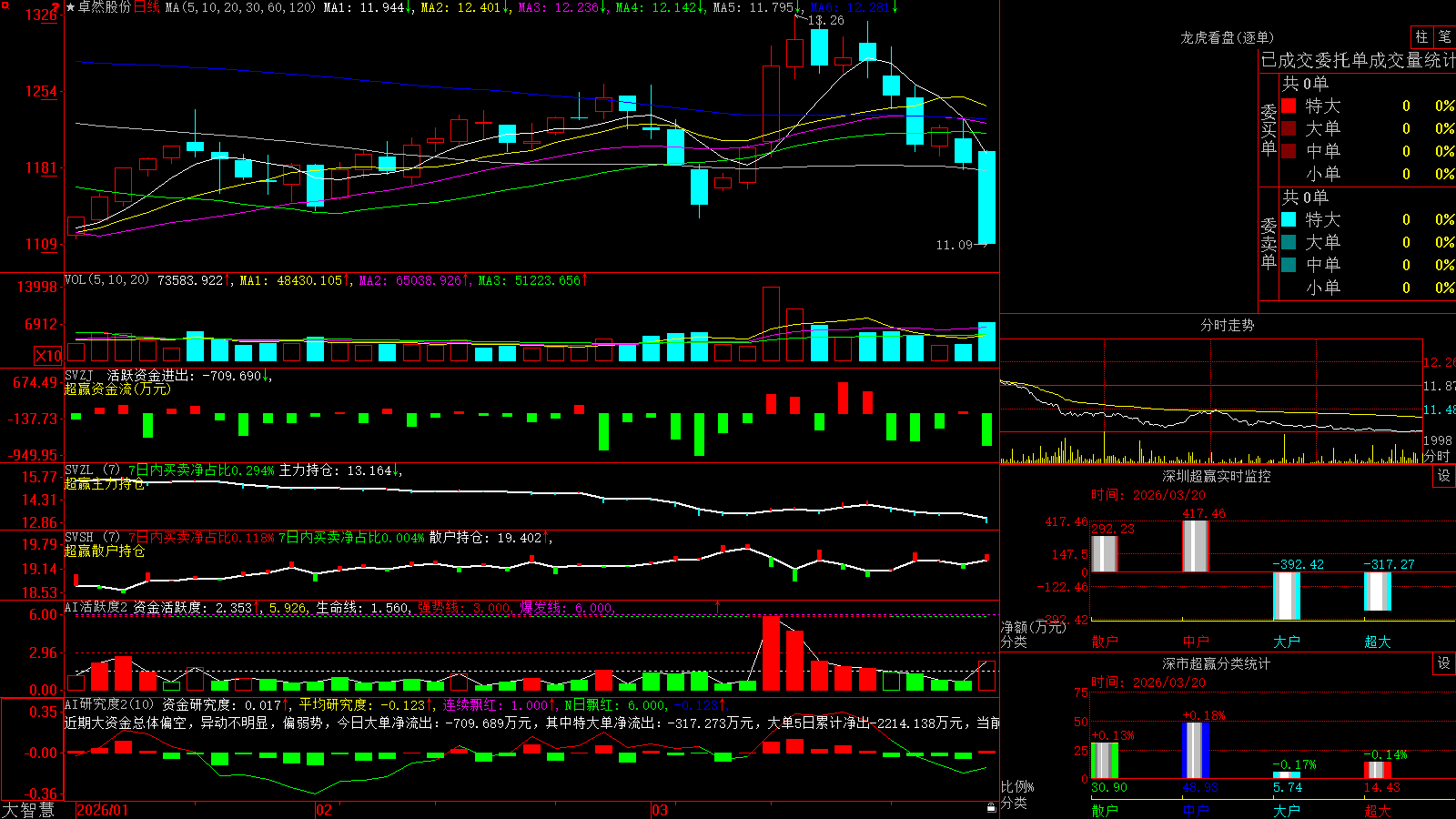The width and height of the screenshot is (1456, 819).
Task: Click the tallest red volume bar
Action: (771, 324)
